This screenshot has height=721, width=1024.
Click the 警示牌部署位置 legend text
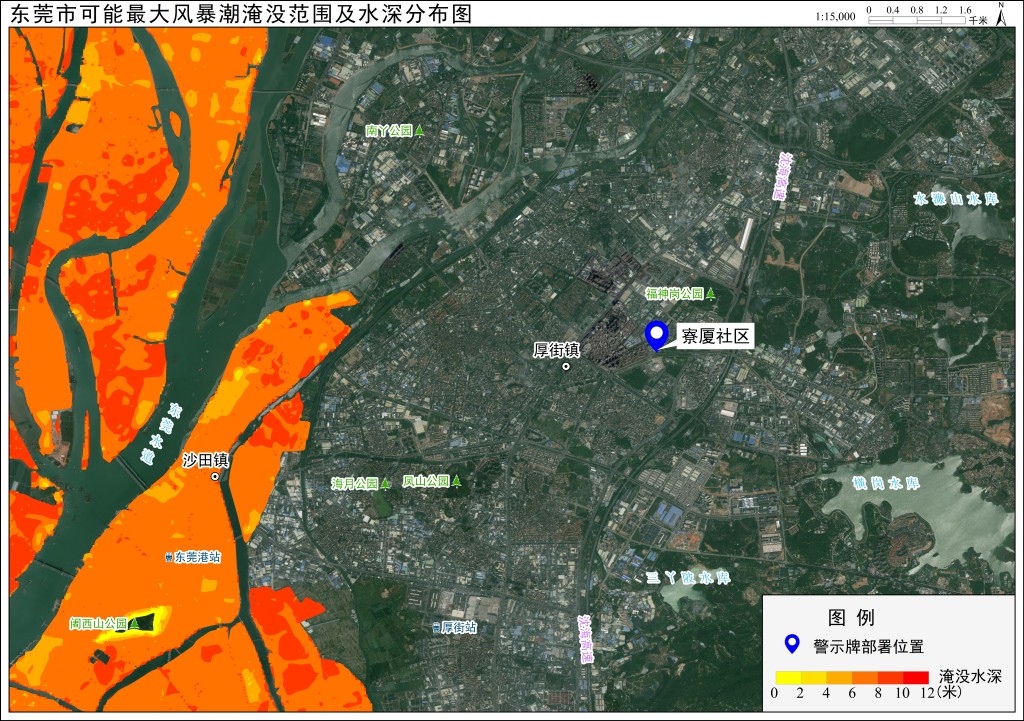pyautogui.click(x=869, y=647)
